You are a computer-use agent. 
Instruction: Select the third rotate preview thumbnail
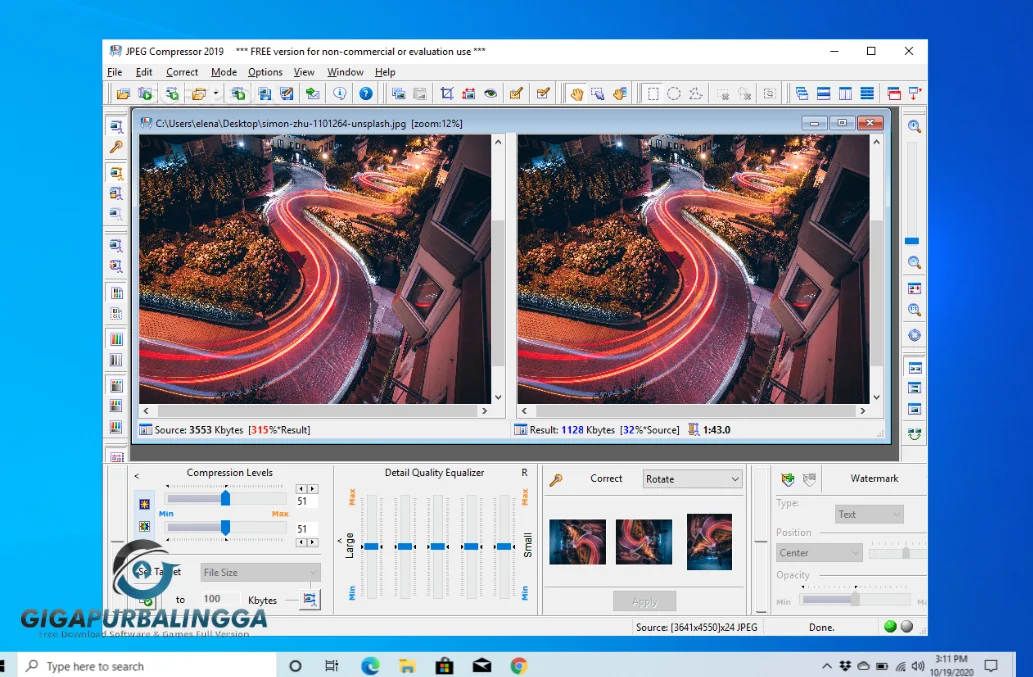click(709, 541)
